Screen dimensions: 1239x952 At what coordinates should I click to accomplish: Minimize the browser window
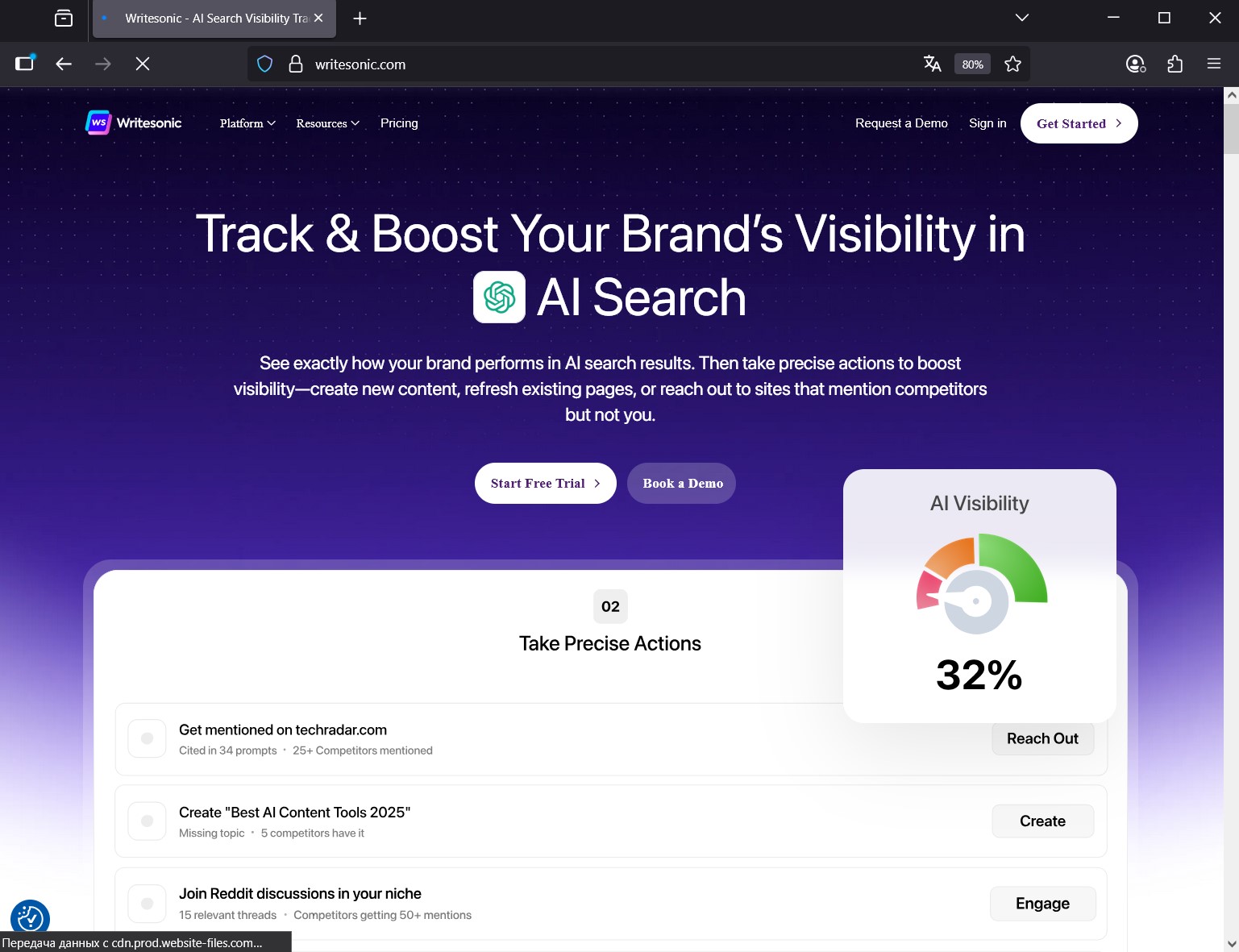pyautogui.click(x=1113, y=18)
